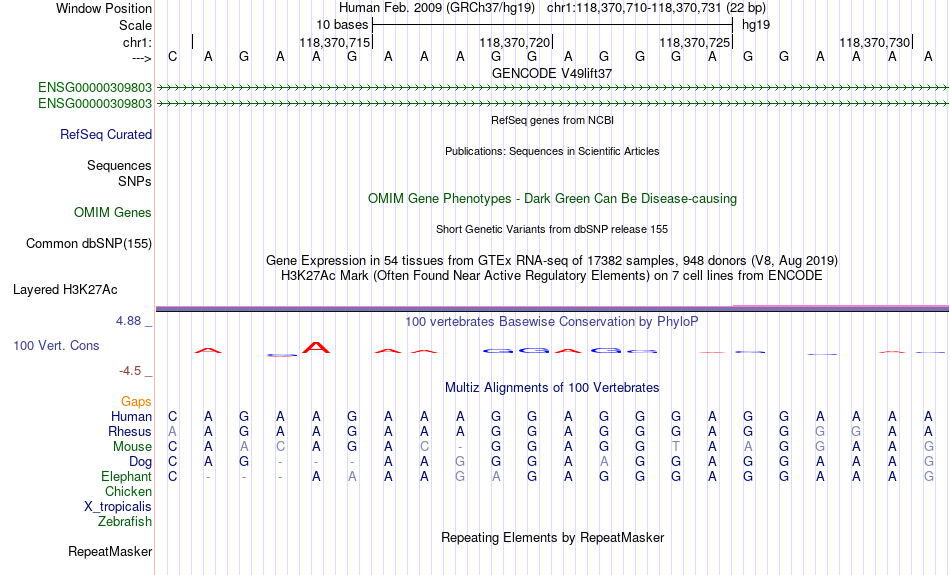Click Publications: Sequences in Scientific Articles title

coord(552,151)
